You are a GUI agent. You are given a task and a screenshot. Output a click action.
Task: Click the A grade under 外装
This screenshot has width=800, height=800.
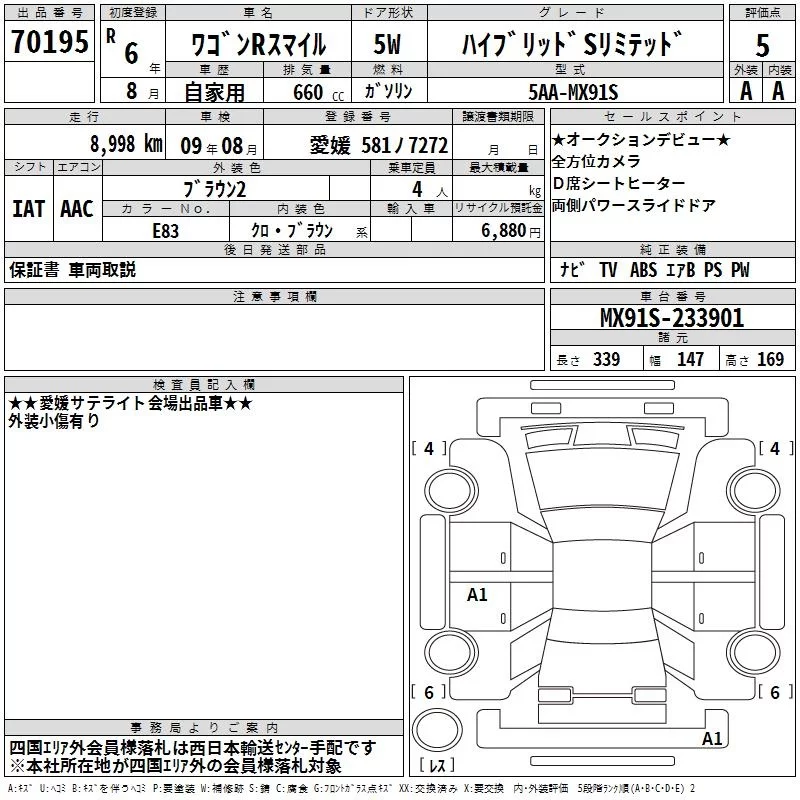pyautogui.click(x=746, y=91)
